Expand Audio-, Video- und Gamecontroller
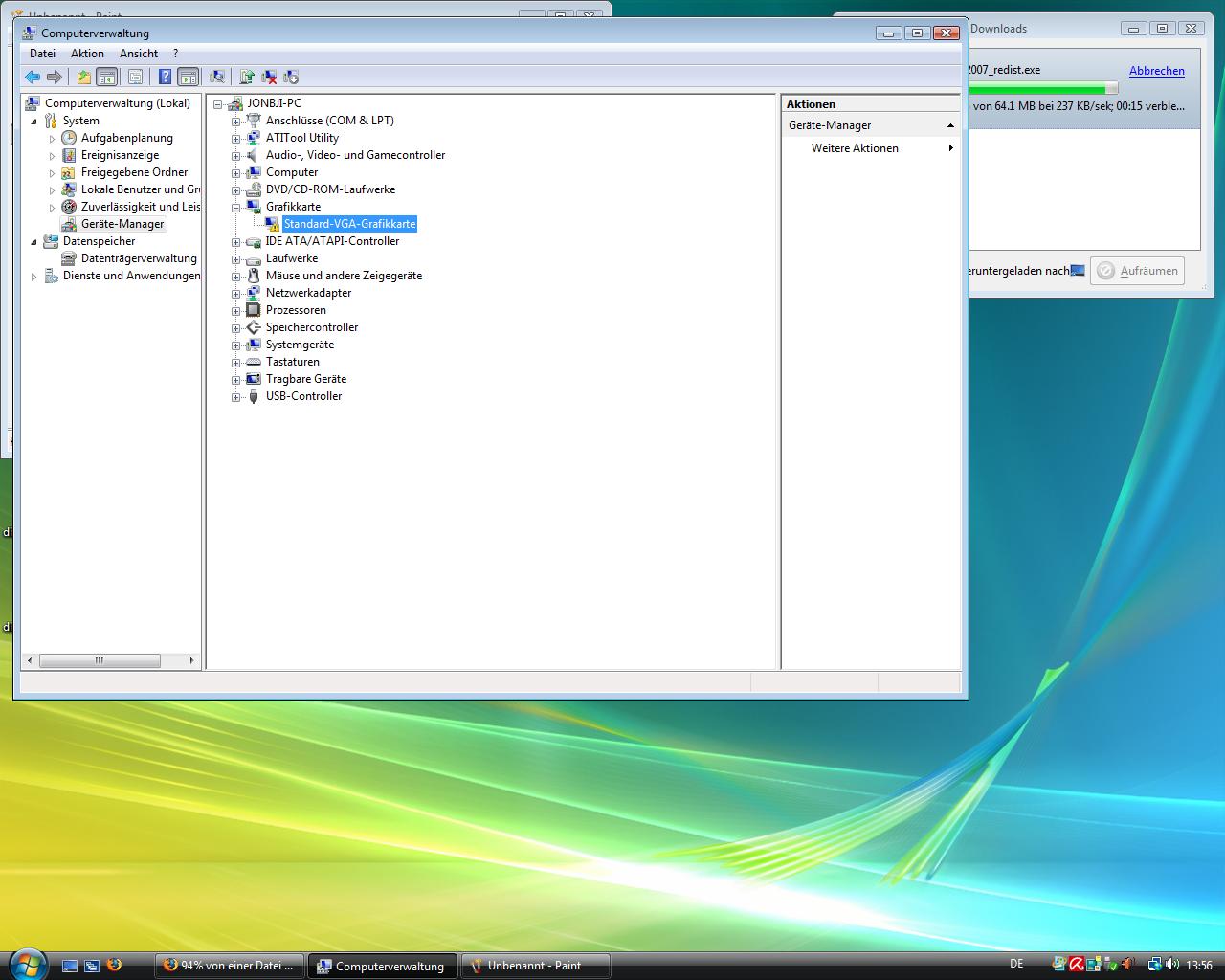This screenshot has height=980, width=1225. click(235, 156)
